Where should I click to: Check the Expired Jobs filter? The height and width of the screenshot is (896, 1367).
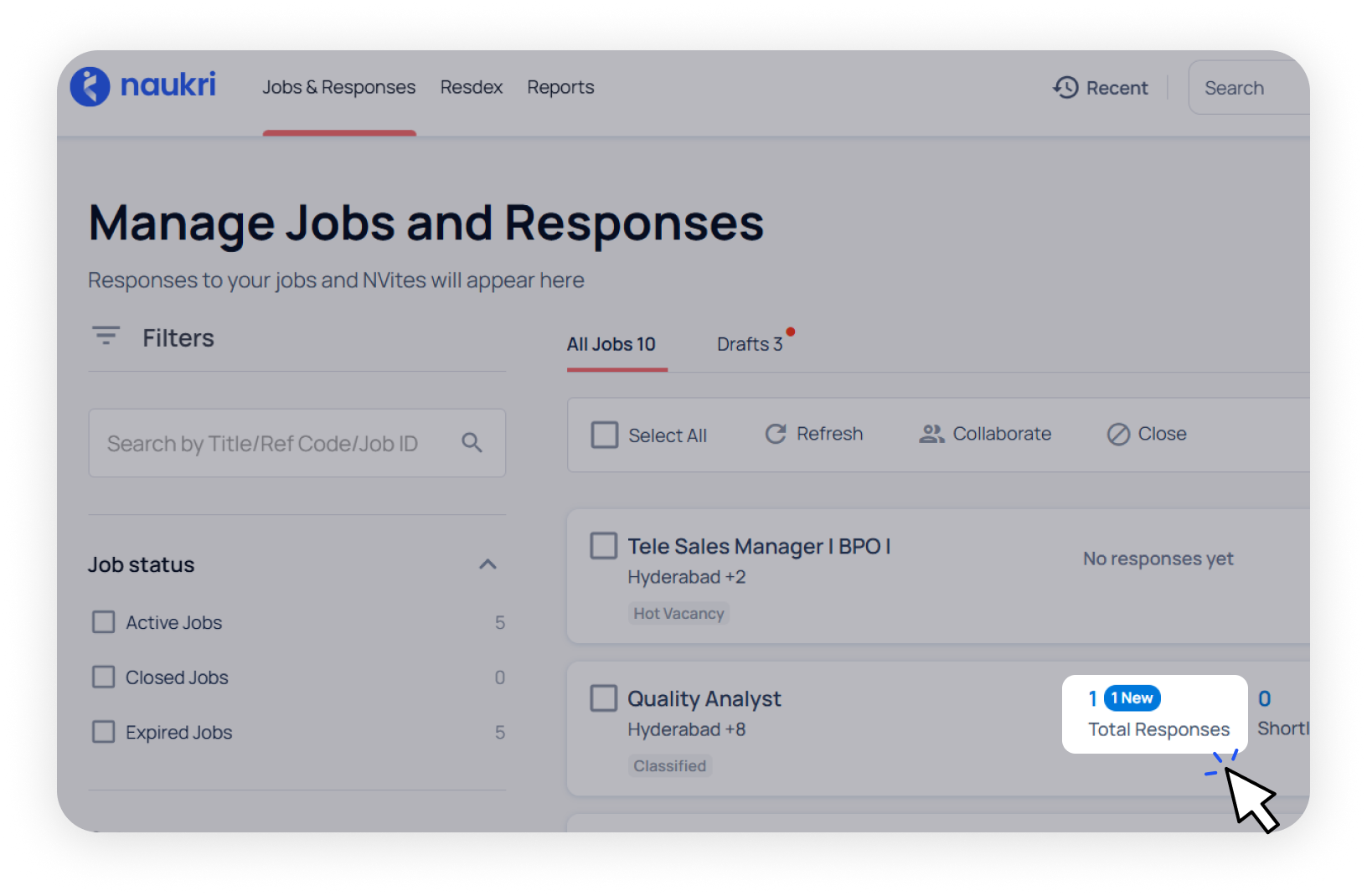(x=104, y=732)
